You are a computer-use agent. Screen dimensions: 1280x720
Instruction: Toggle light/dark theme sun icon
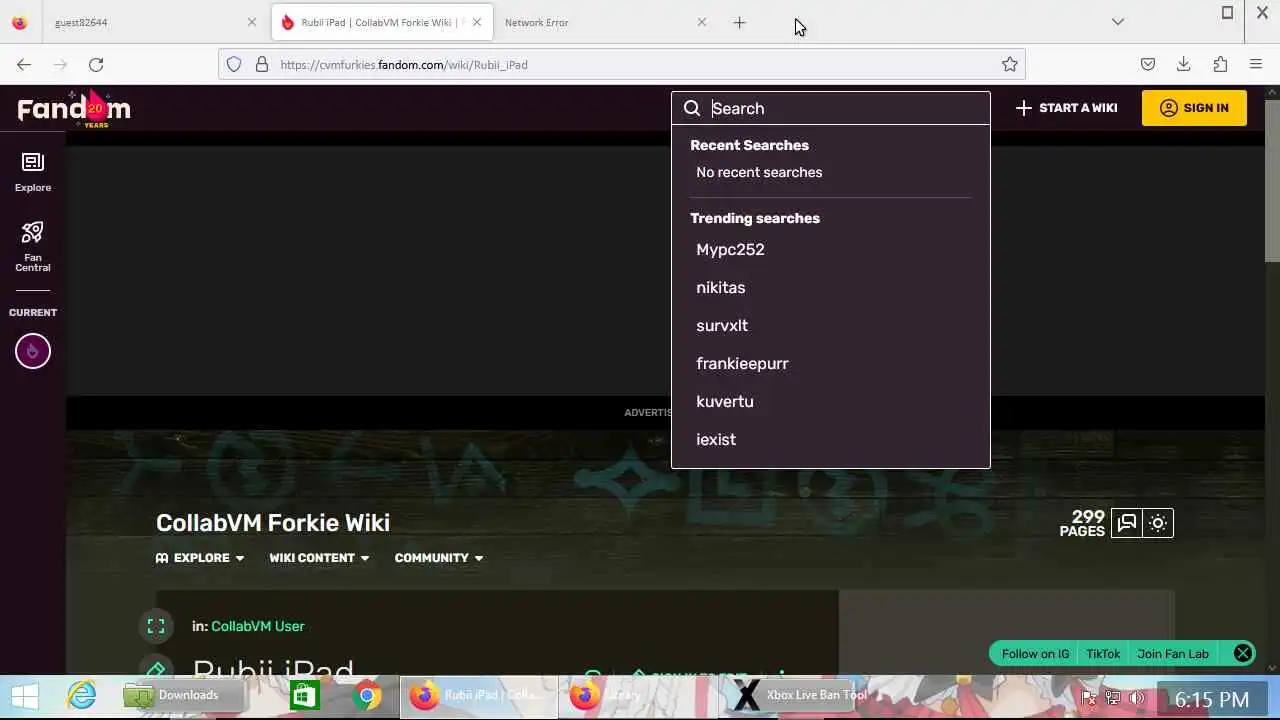[1158, 523]
